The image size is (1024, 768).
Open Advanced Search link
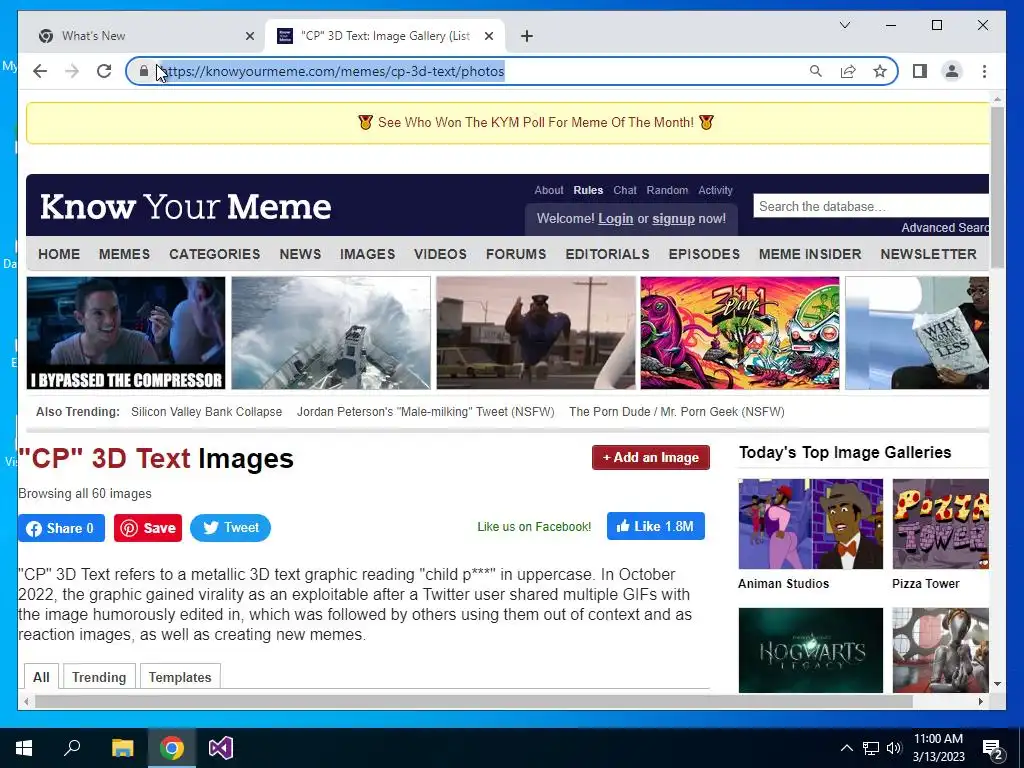click(945, 227)
